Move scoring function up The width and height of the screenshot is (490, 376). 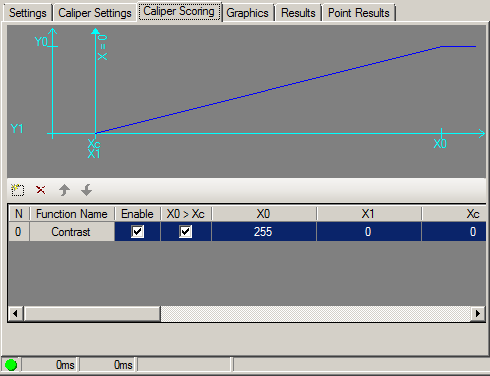[x=64, y=190]
